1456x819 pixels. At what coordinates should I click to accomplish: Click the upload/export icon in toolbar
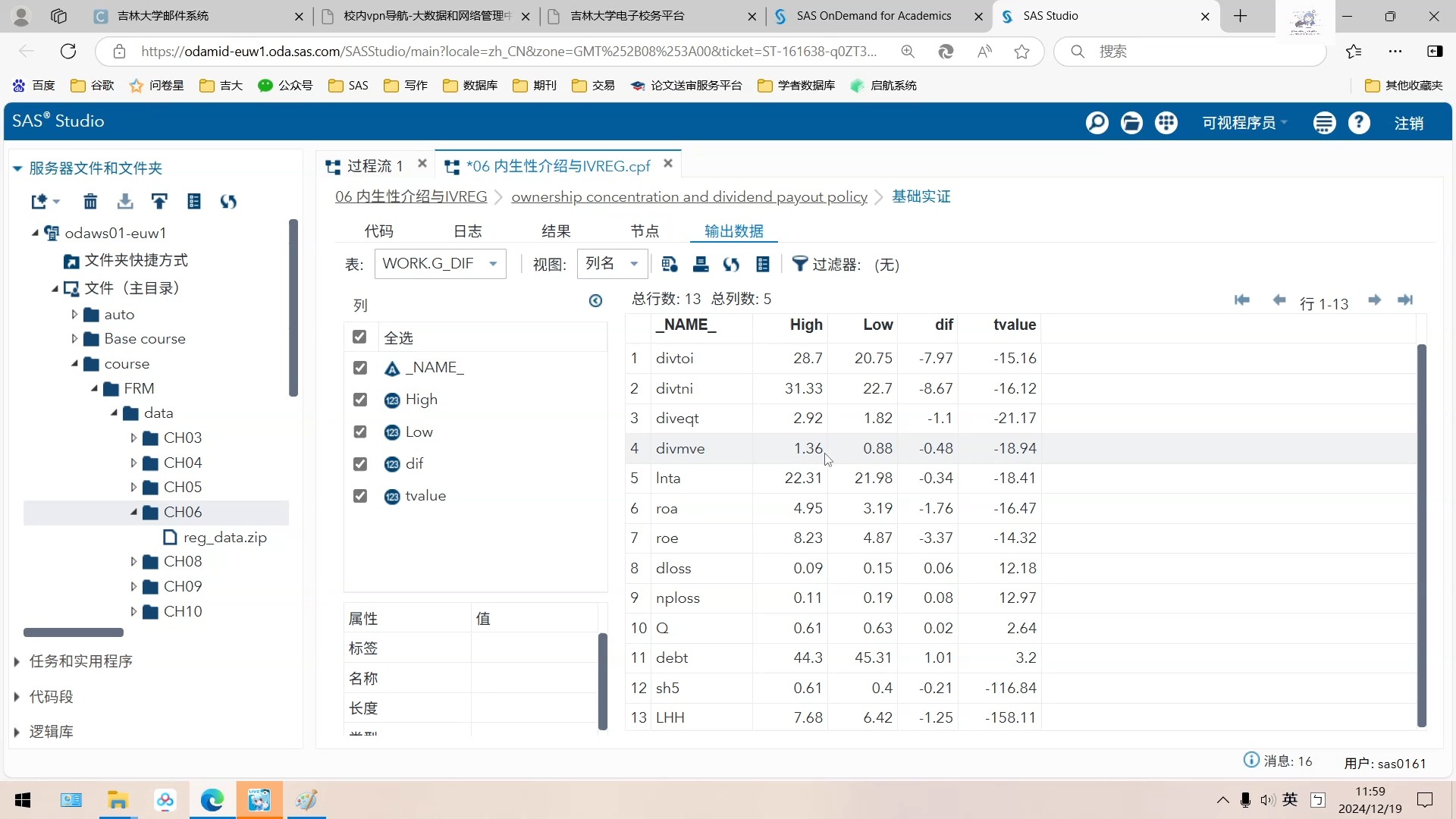(x=159, y=201)
